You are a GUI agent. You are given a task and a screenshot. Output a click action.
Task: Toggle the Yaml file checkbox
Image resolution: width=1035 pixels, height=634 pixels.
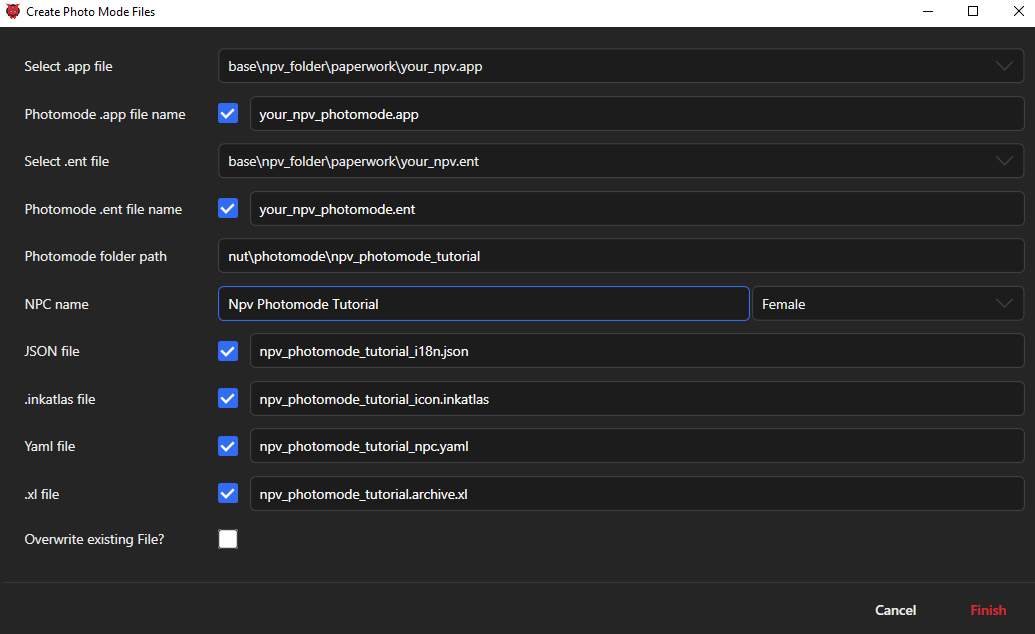pyautogui.click(x=228, y=446)
